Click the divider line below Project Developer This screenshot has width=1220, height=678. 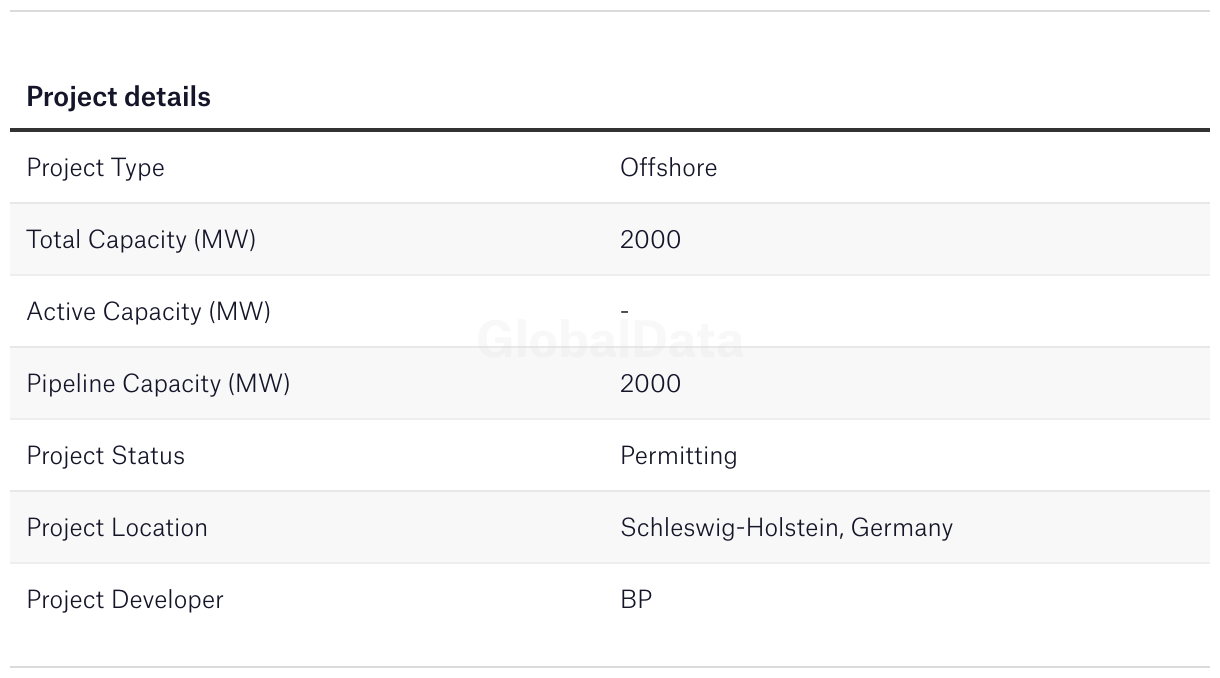tap(610, 667)
